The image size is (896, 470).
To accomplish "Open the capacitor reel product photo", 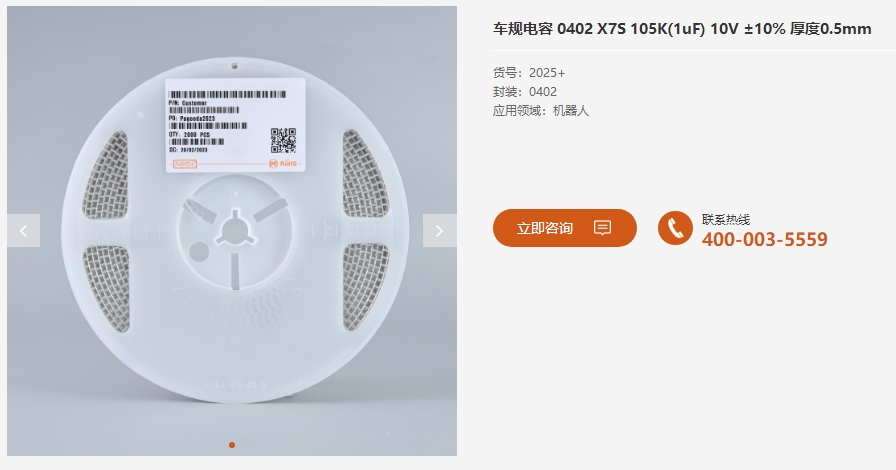I will [232, 231].
